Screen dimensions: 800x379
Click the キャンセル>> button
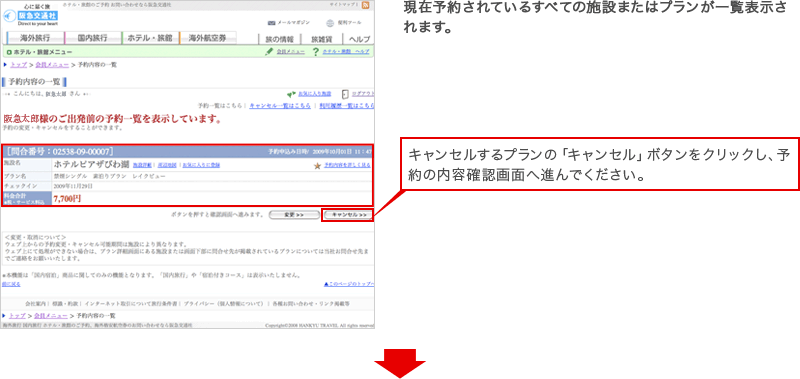coord(349,215)
